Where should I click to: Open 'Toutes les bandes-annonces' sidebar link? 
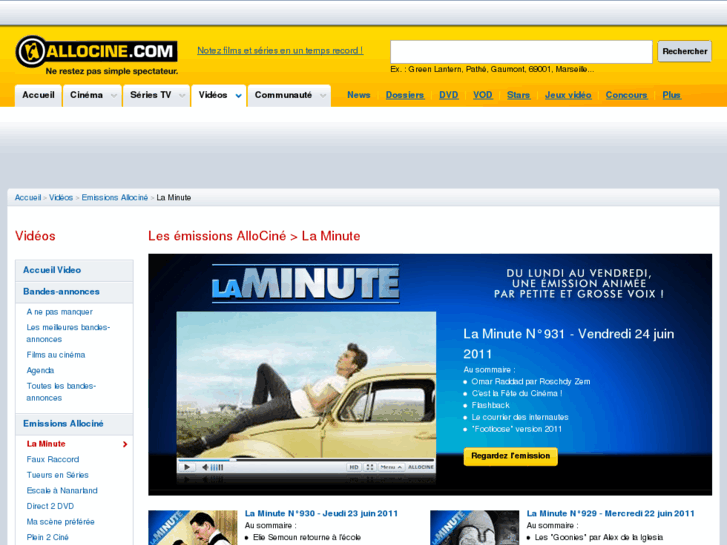click(61, 392)
